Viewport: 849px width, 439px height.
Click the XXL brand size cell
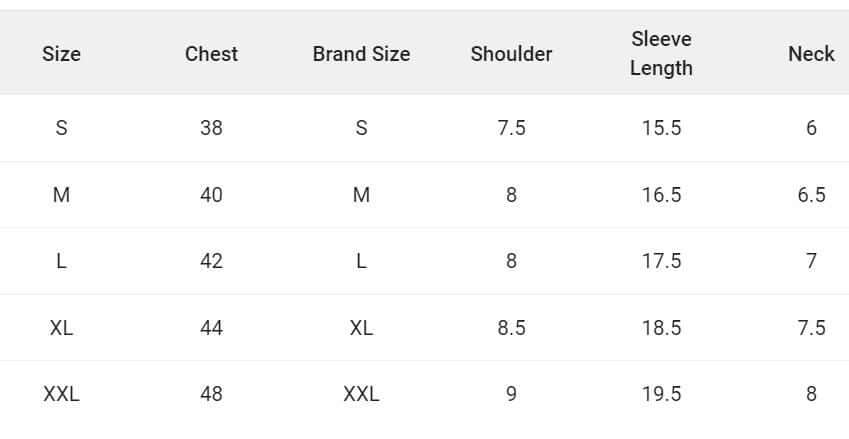(x=361, y=394)
